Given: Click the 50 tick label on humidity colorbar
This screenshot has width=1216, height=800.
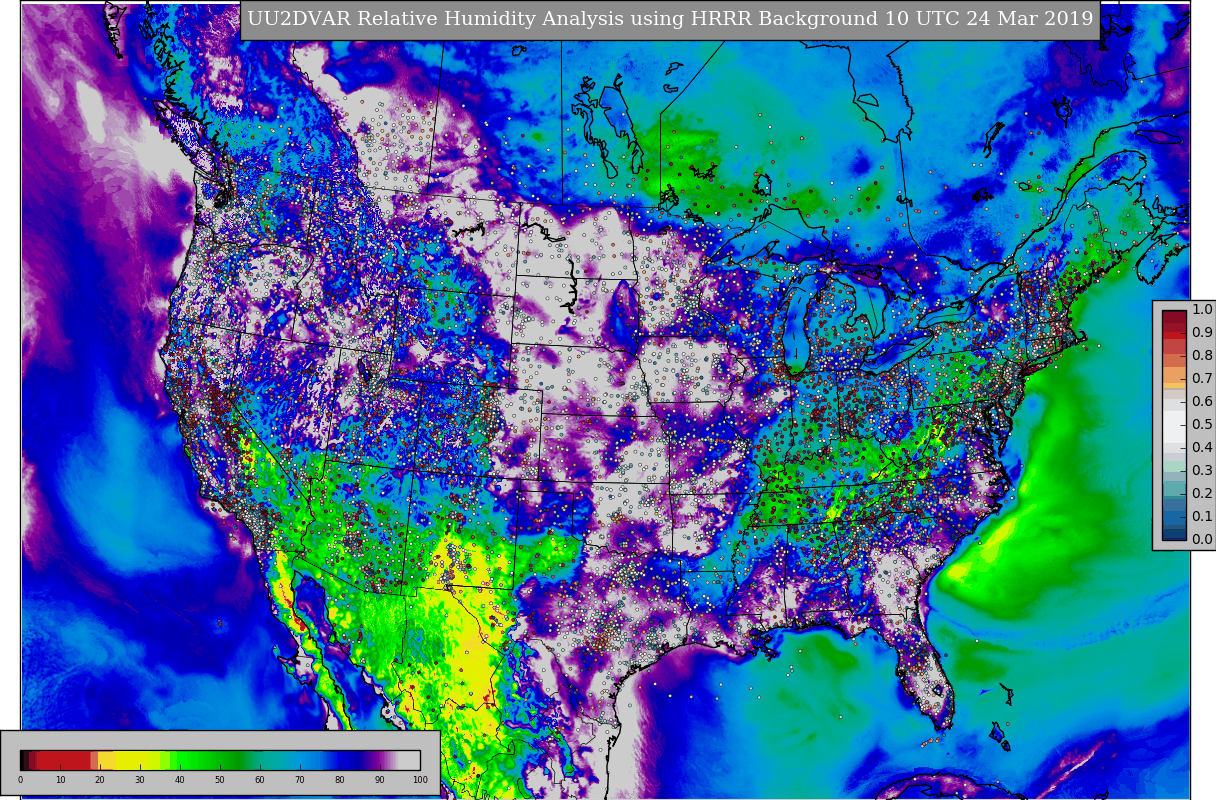Looking at the screenshot, I should [220, 780].
